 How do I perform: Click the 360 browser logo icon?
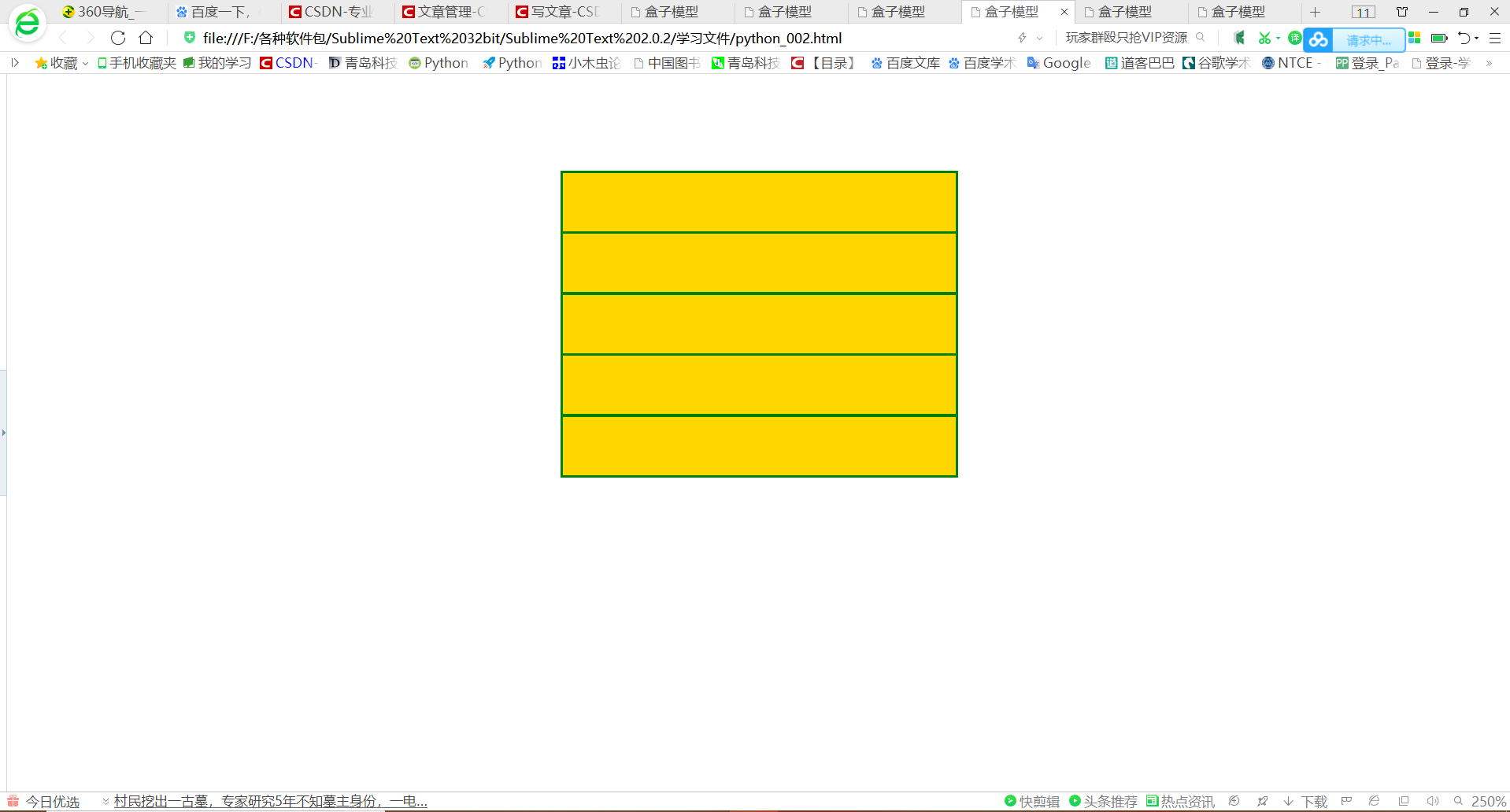tap(27, 23)
